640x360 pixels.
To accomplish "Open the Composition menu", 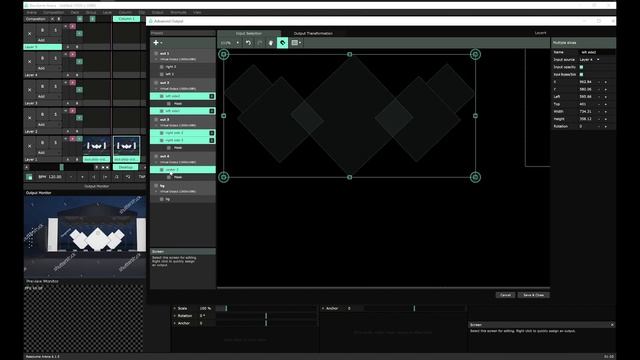I will [53, 13].
